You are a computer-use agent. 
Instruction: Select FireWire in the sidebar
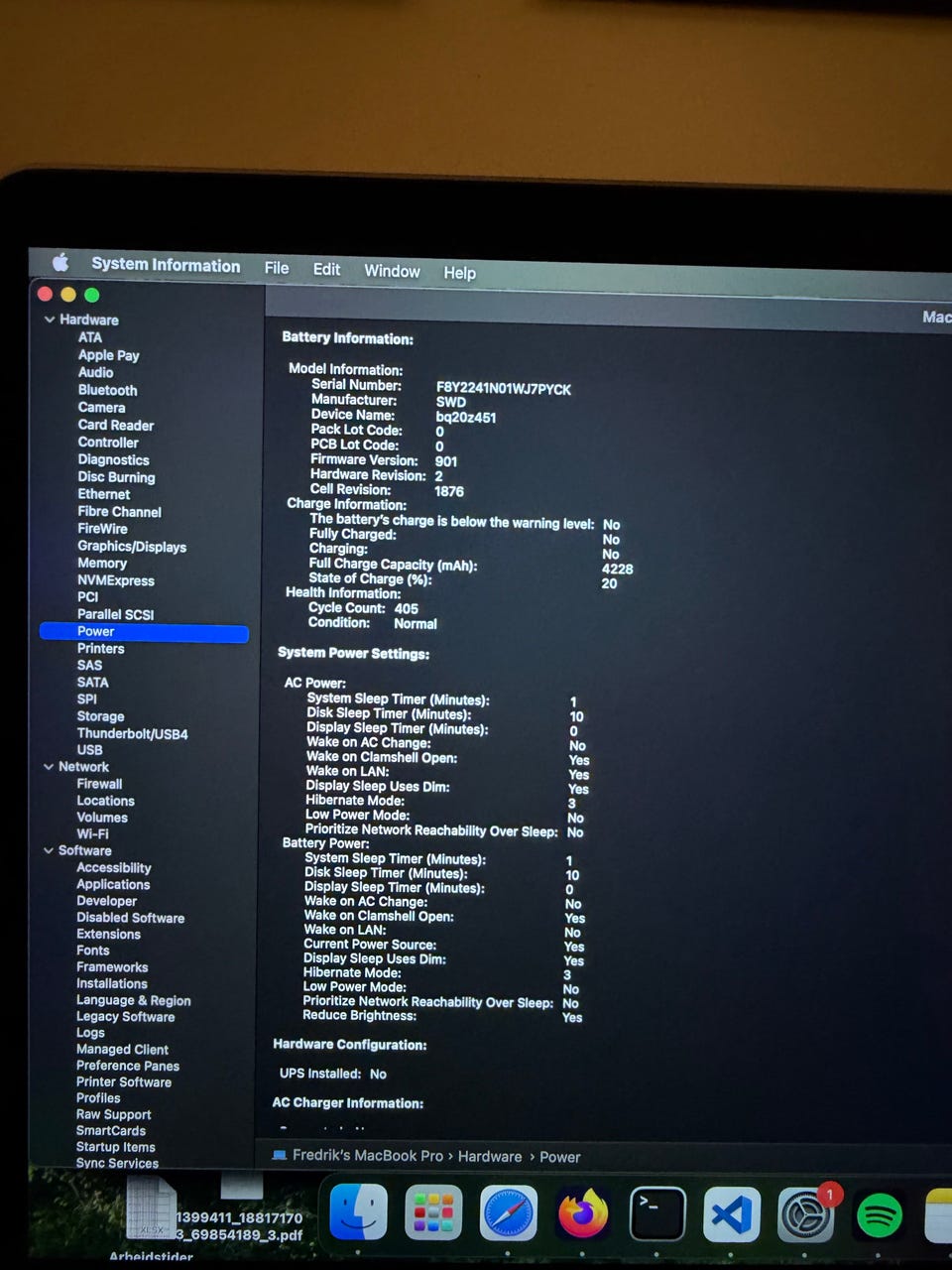point(103,529)
